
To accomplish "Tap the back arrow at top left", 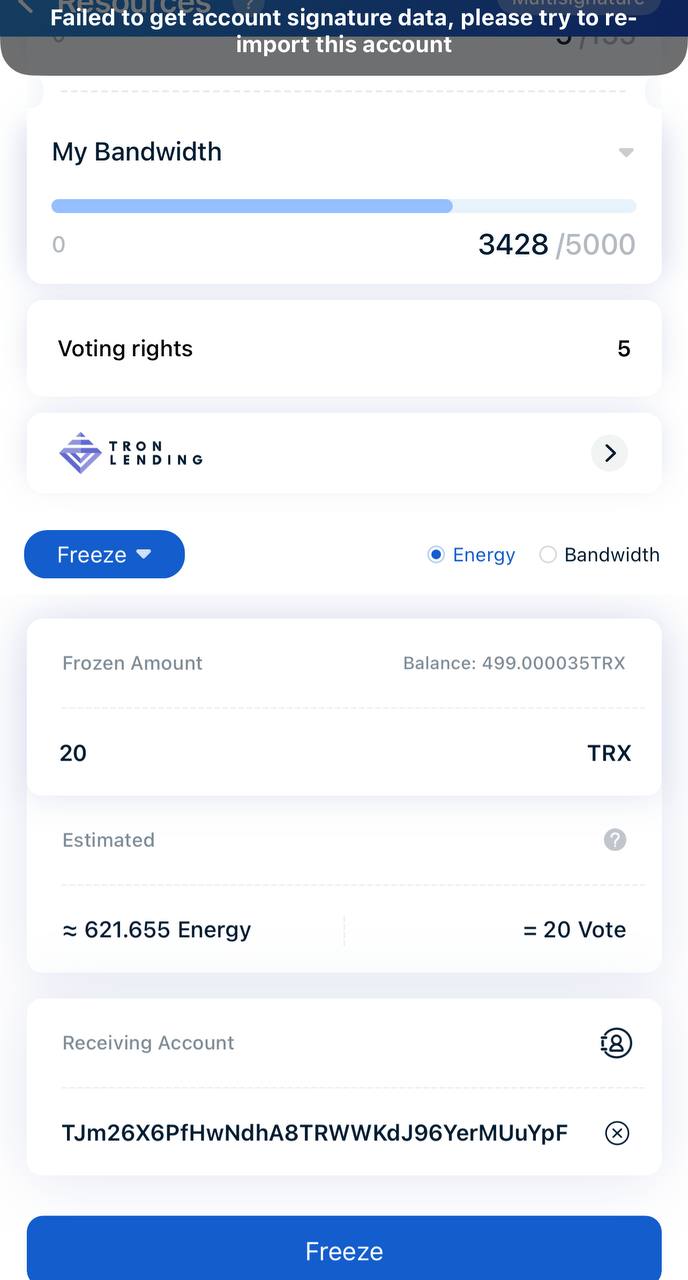I will (x=25, y=7).
